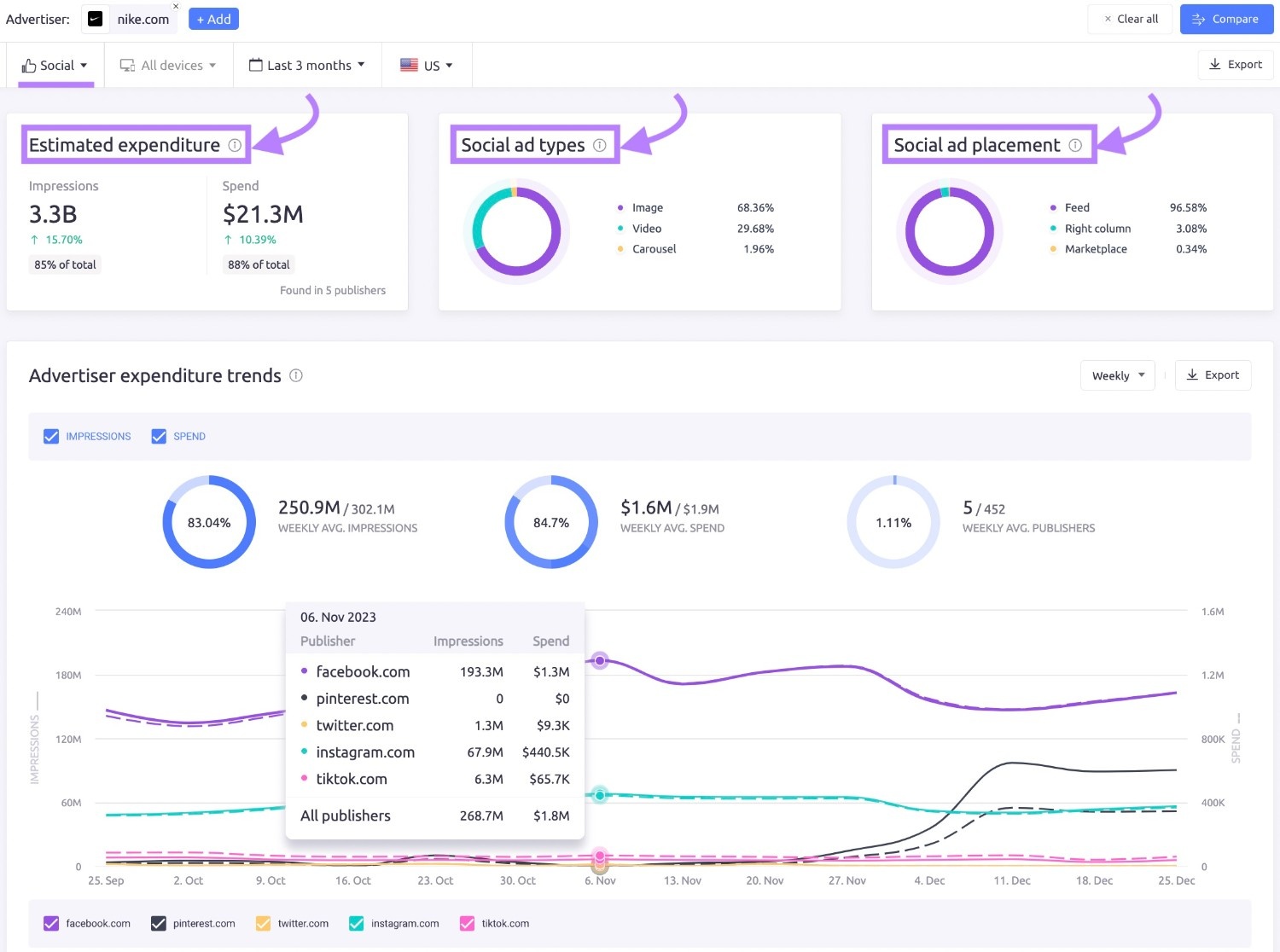This screenshot has height=952, width=1280.
Task: Open info tooltip for Estimated expenditure
Action: tap(236, 145)
